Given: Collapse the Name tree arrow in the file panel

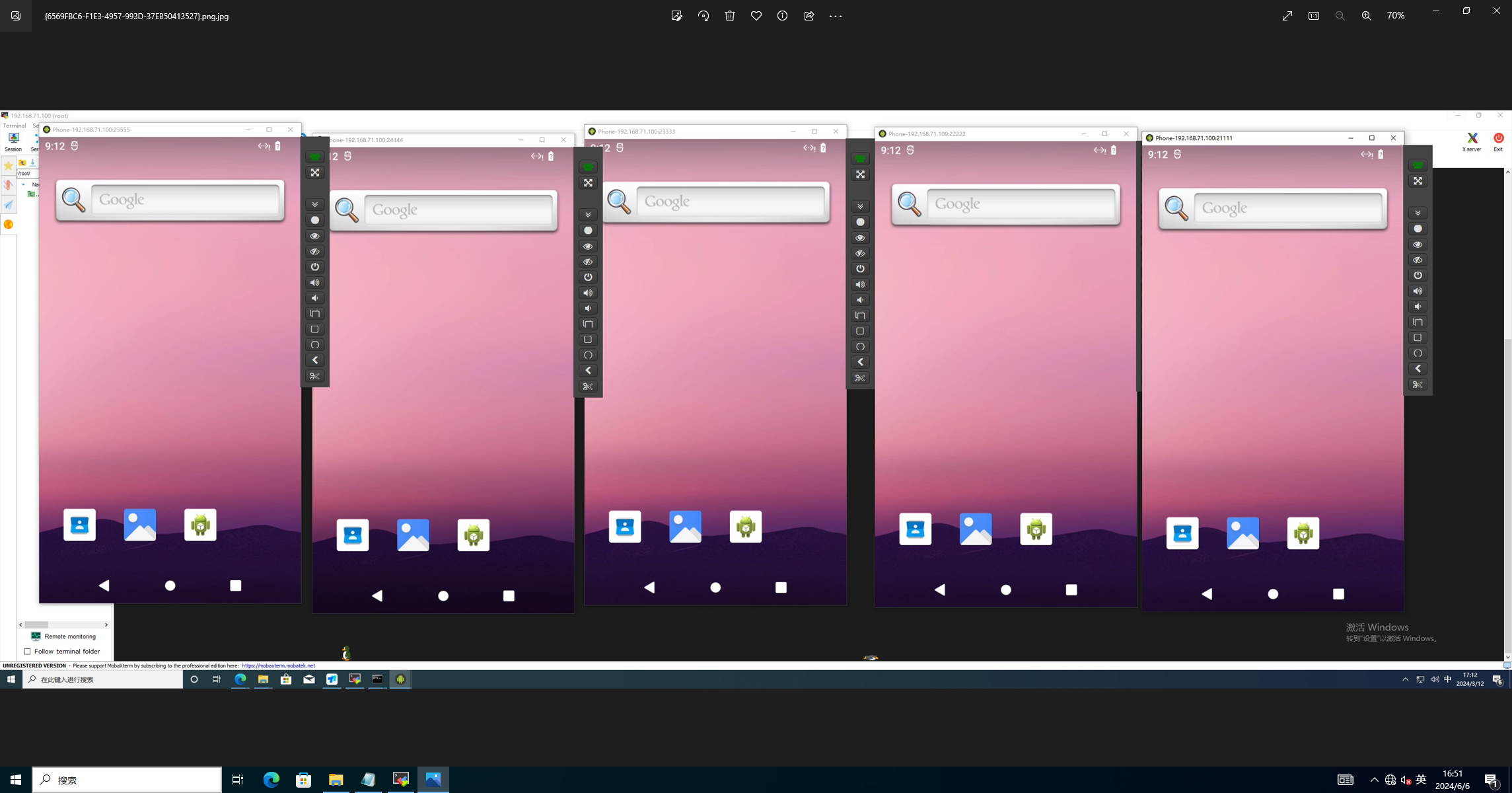Looking at the screenshot, I should [24, 184].
